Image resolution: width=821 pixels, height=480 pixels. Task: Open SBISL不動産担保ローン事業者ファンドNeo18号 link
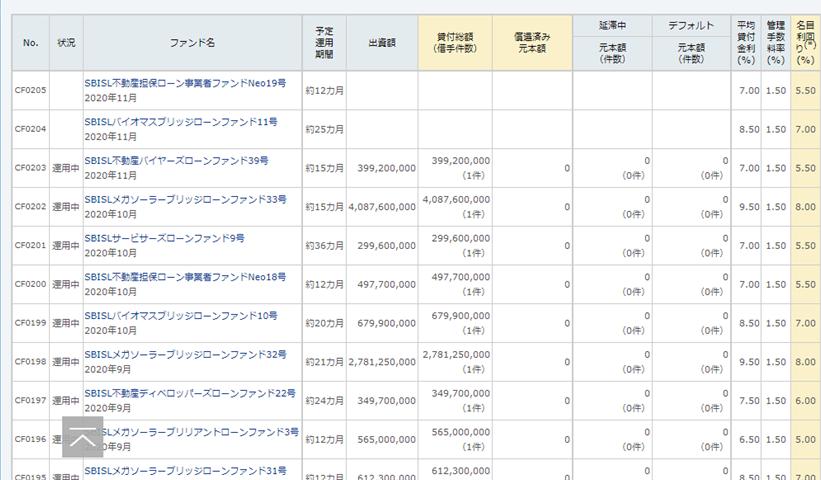point(185,277)
